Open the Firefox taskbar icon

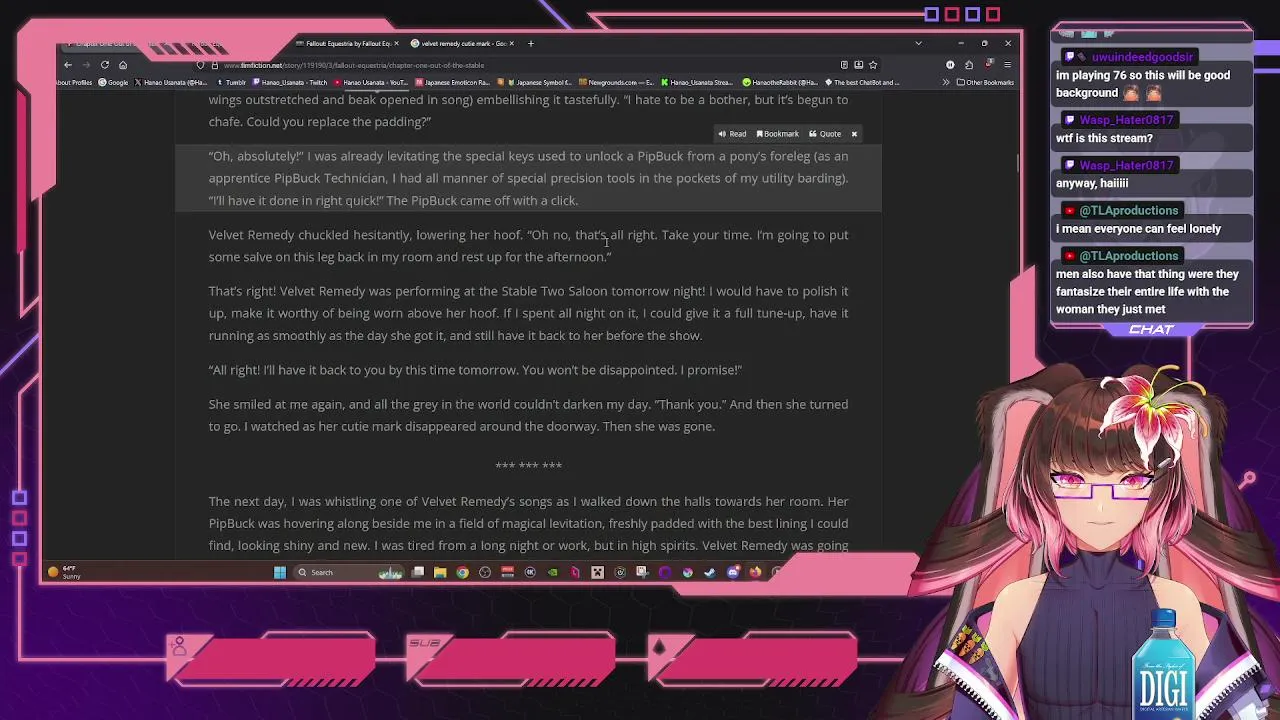click(x=755, y=572)
